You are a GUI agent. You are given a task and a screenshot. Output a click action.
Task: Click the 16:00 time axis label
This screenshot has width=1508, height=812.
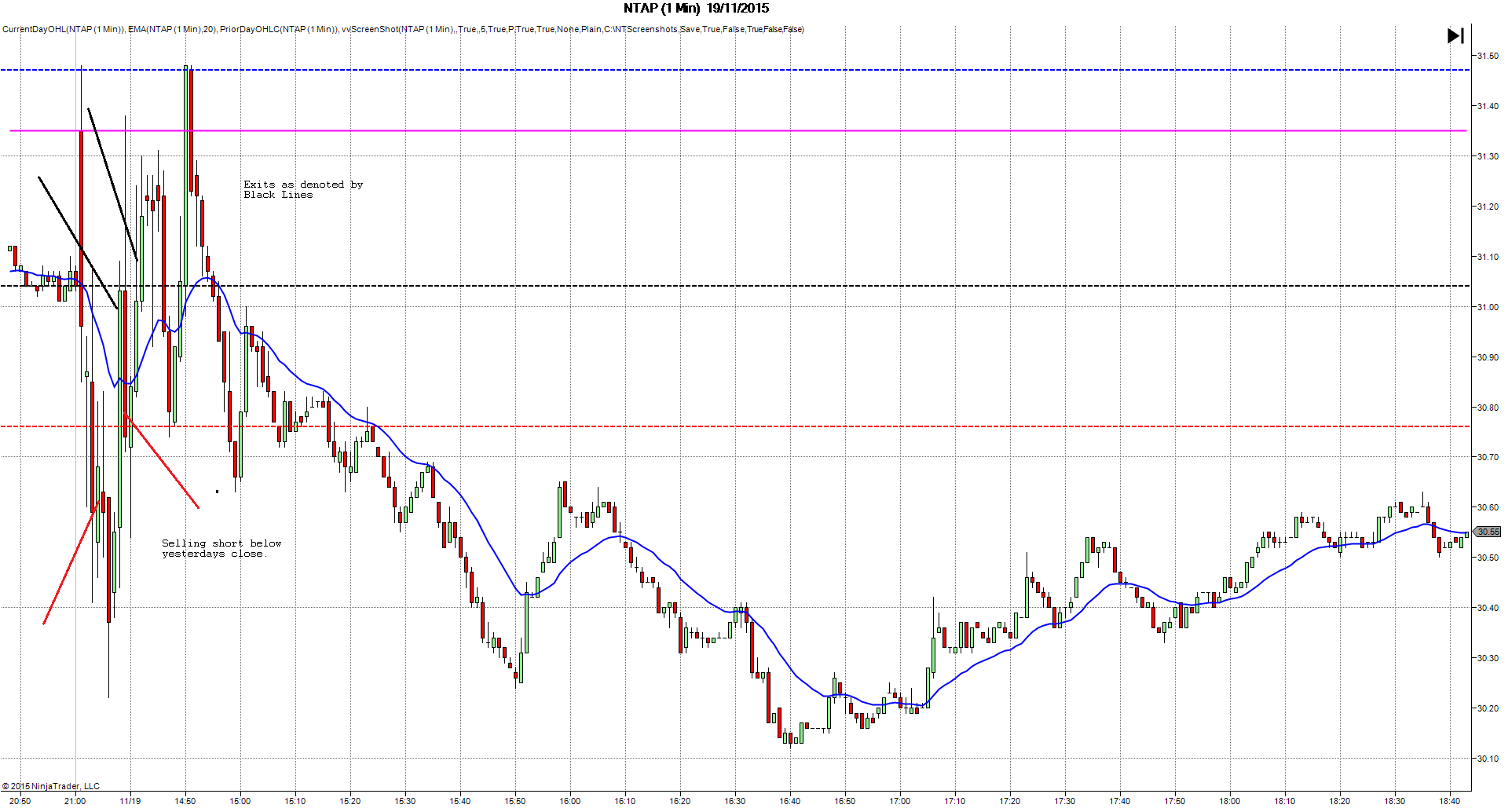click(x=570, y=801)
